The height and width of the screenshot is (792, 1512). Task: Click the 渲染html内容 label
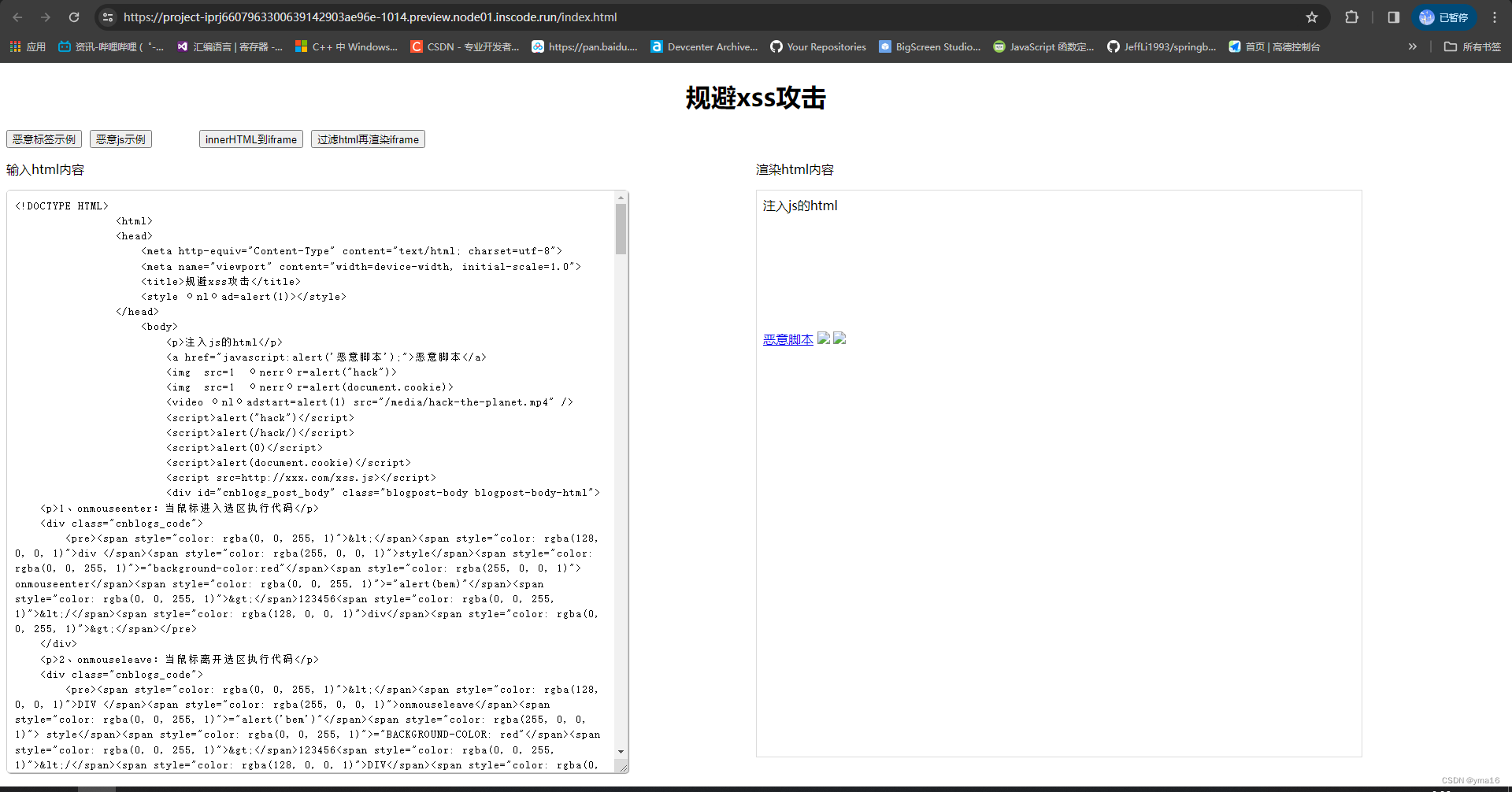(795, 169)
